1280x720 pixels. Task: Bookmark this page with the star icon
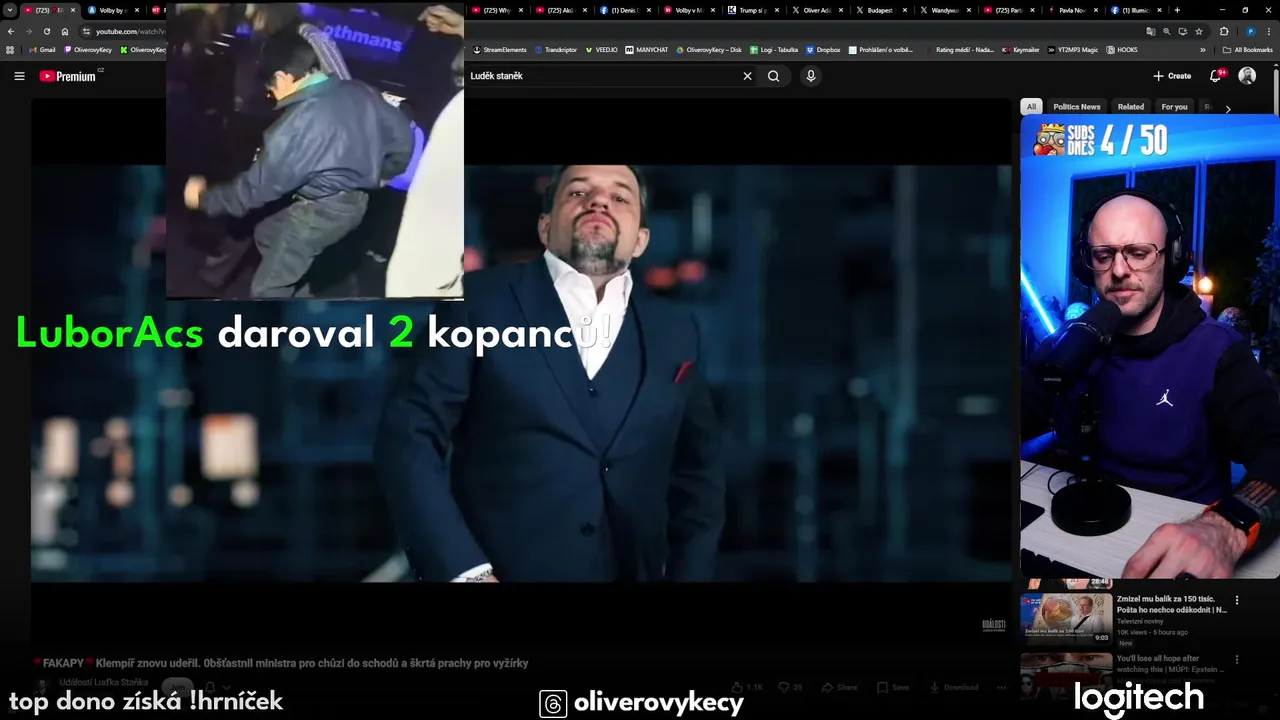1199,31
